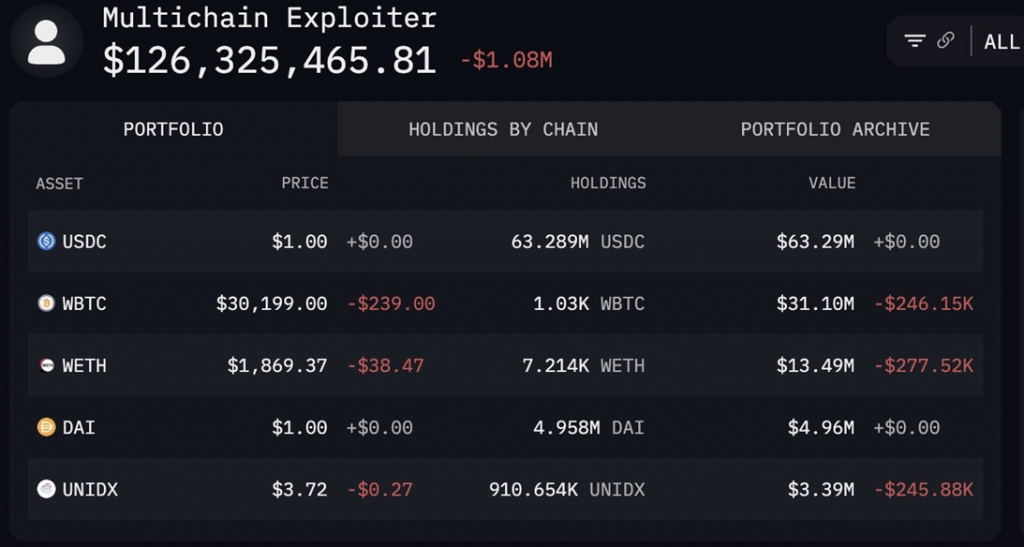The height and width of the screenshot is (547, 1024).
Task: Open the WBTC asset name link
Action: tap(84, 303)
